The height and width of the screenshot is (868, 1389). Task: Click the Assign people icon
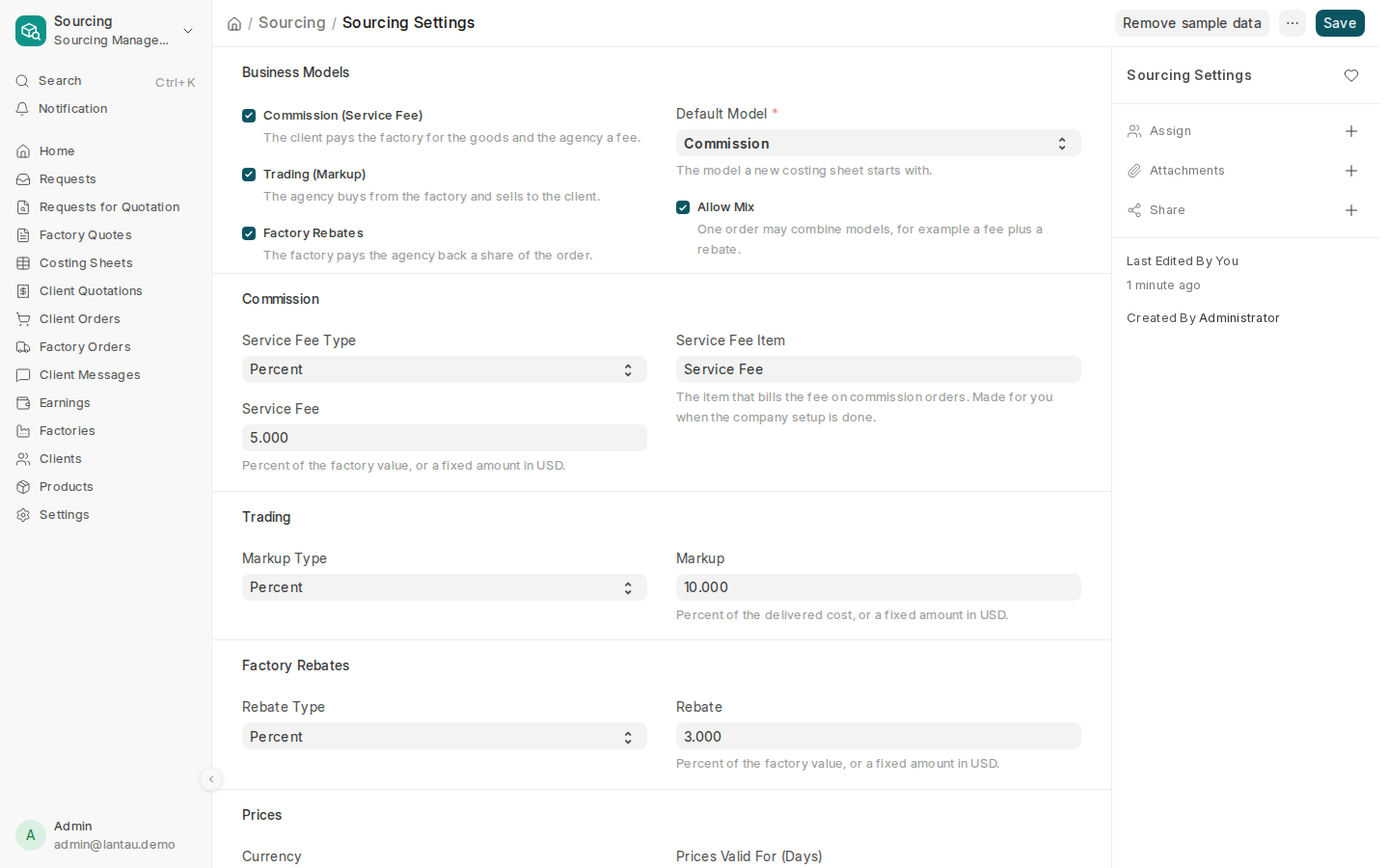[1134, 131]
